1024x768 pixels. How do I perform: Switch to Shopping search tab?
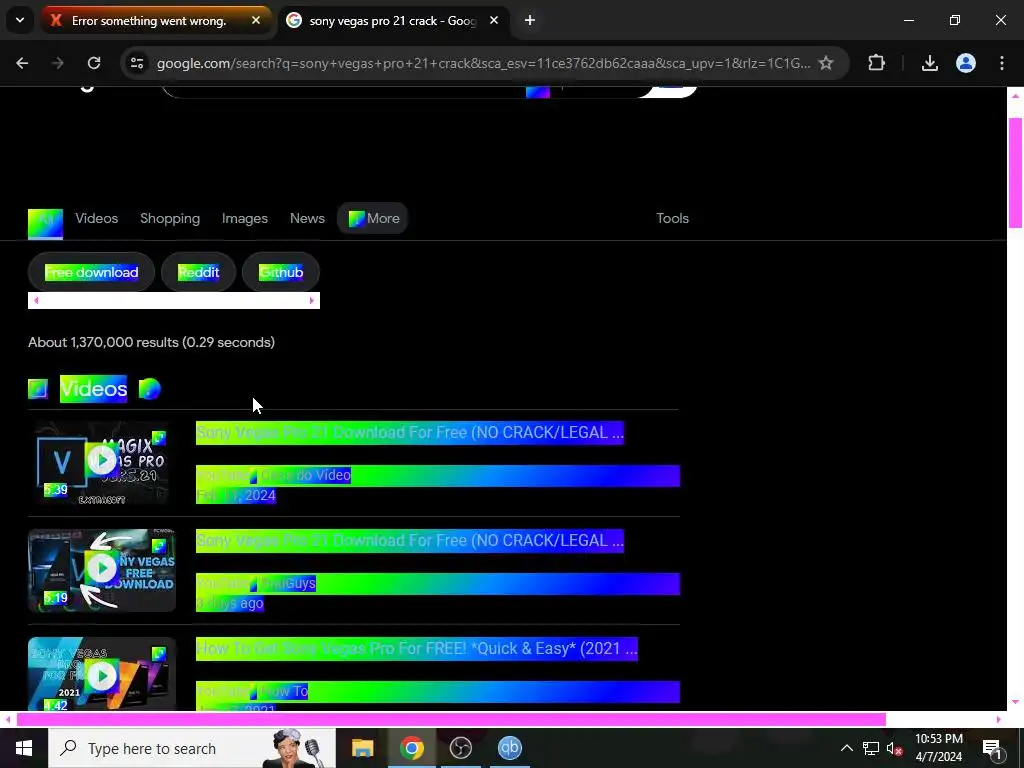pos(170,218)
